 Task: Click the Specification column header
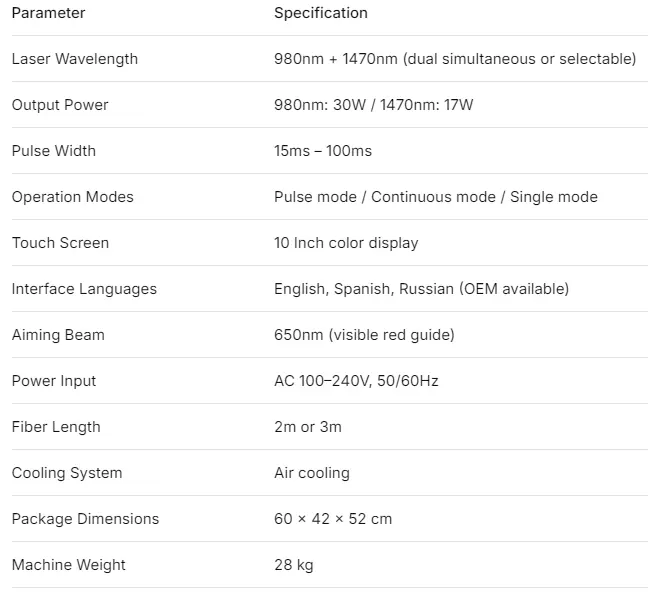click(321, 13)
